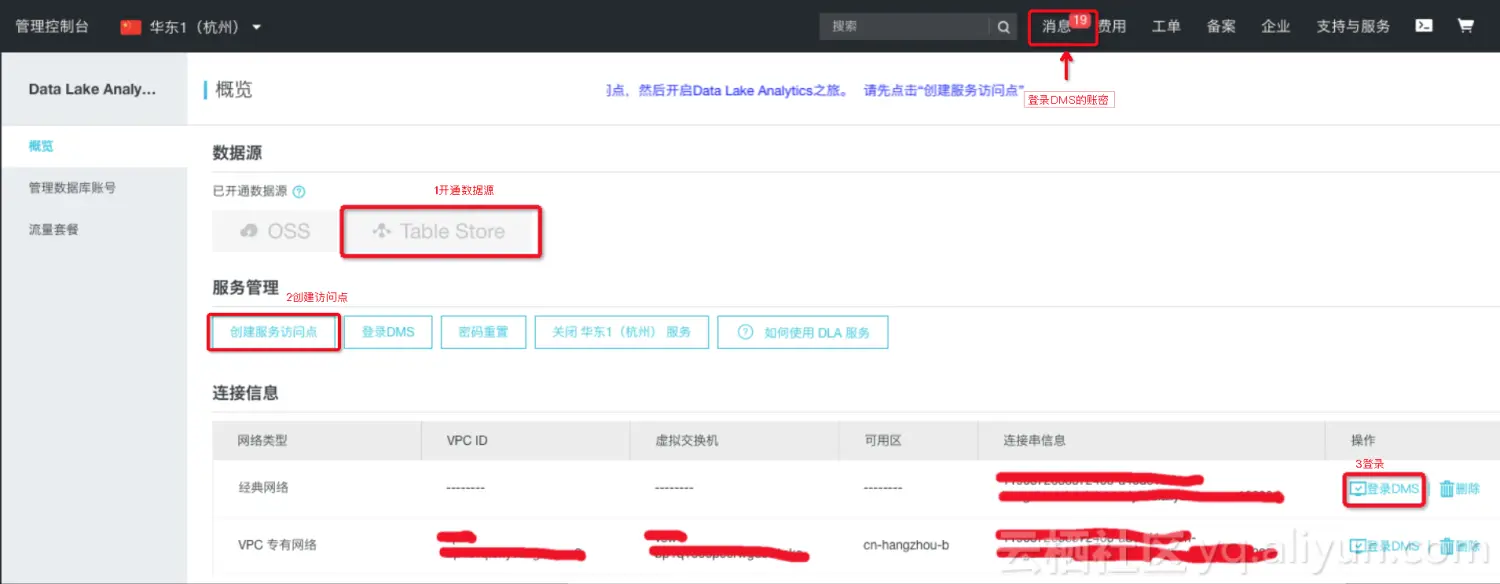The width and height of the screenshot is (1500, 584).
Task: Focus the 搜索 search field
Action: [x=904, y=27]
